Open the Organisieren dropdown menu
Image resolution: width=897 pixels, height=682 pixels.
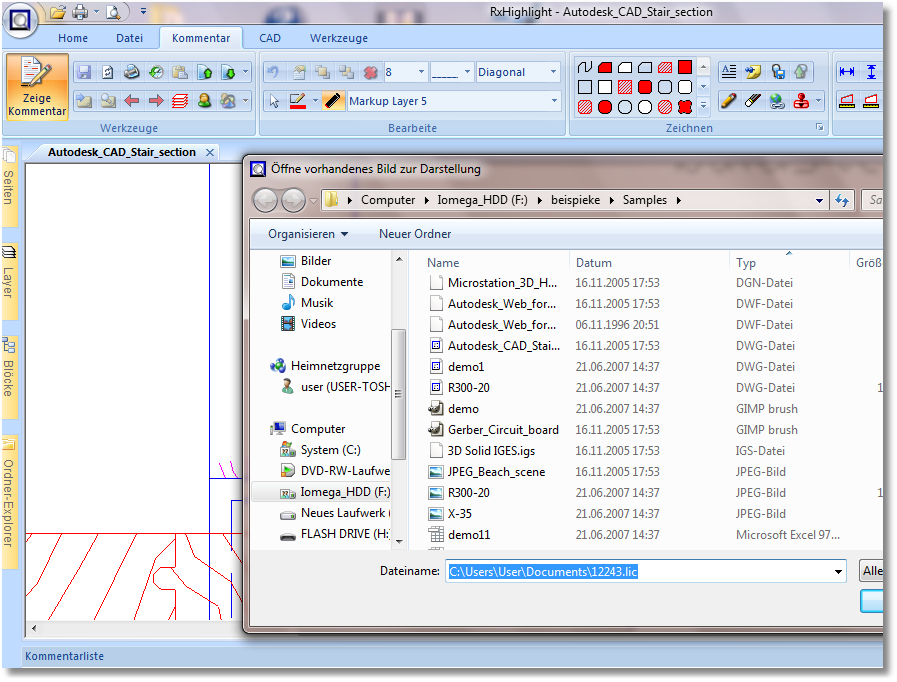307,234
